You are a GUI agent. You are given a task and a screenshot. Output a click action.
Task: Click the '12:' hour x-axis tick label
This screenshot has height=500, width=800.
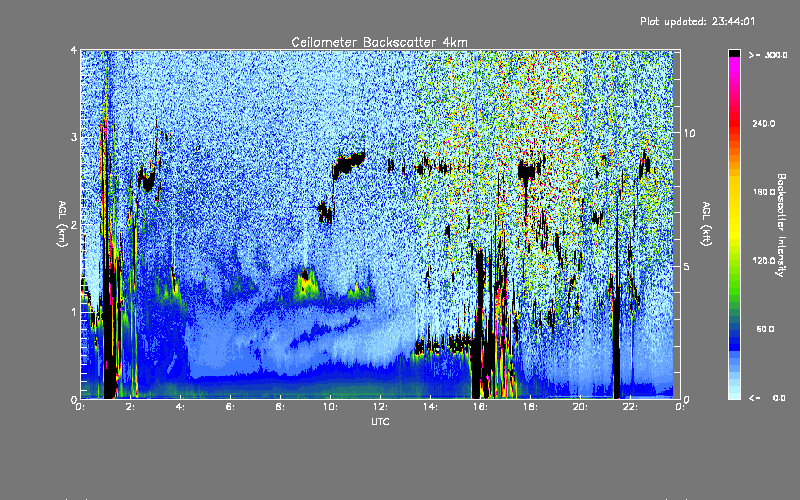coord(380,407)
